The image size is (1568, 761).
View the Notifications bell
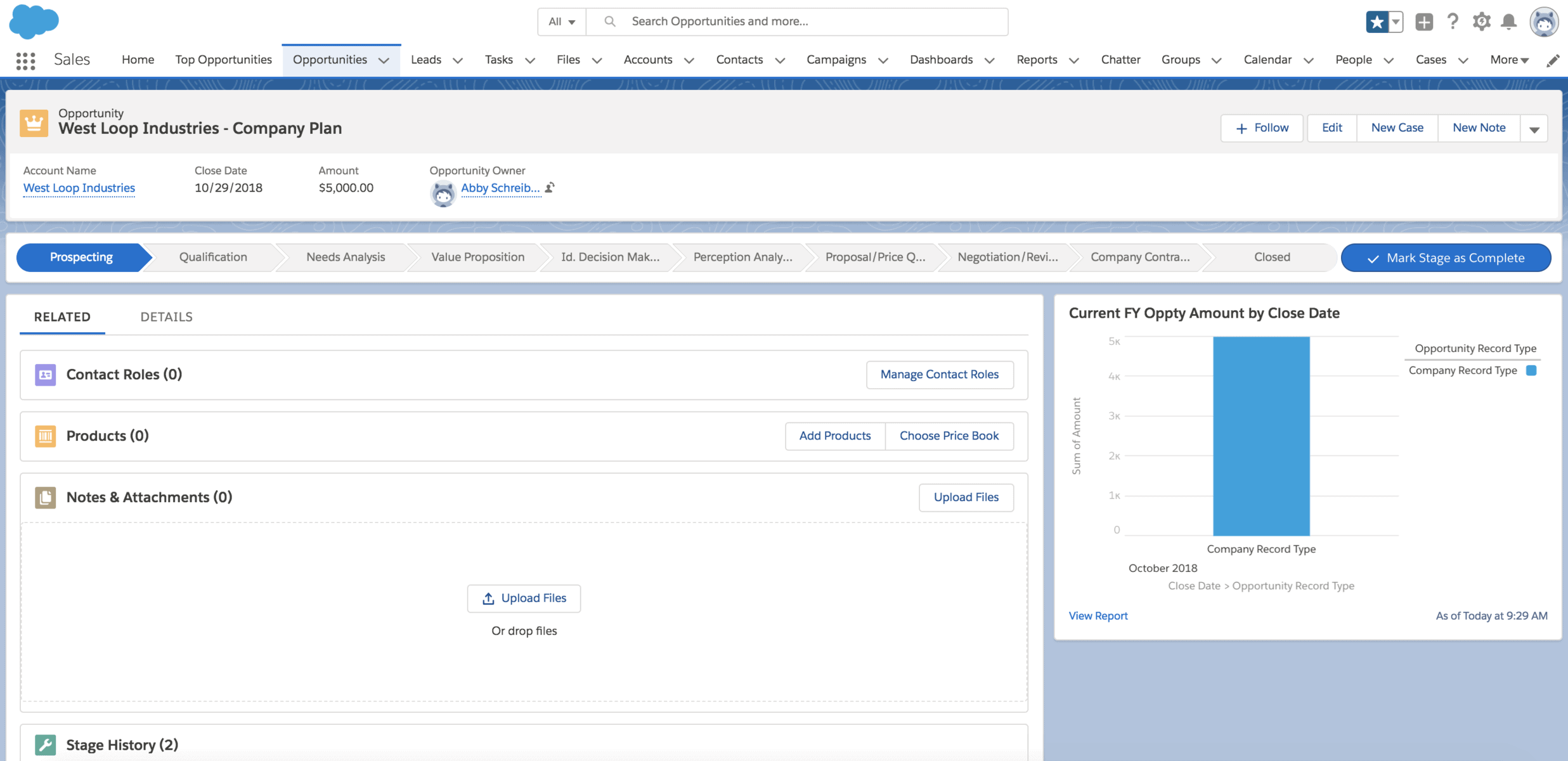tap(1509, 22)
